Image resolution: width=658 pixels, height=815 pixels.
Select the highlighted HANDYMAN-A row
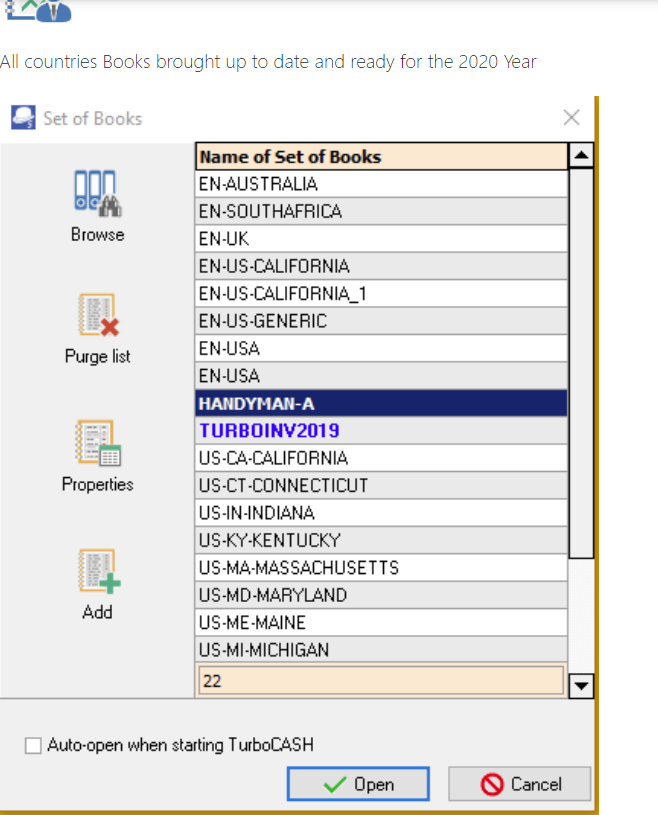click(381, 403)
